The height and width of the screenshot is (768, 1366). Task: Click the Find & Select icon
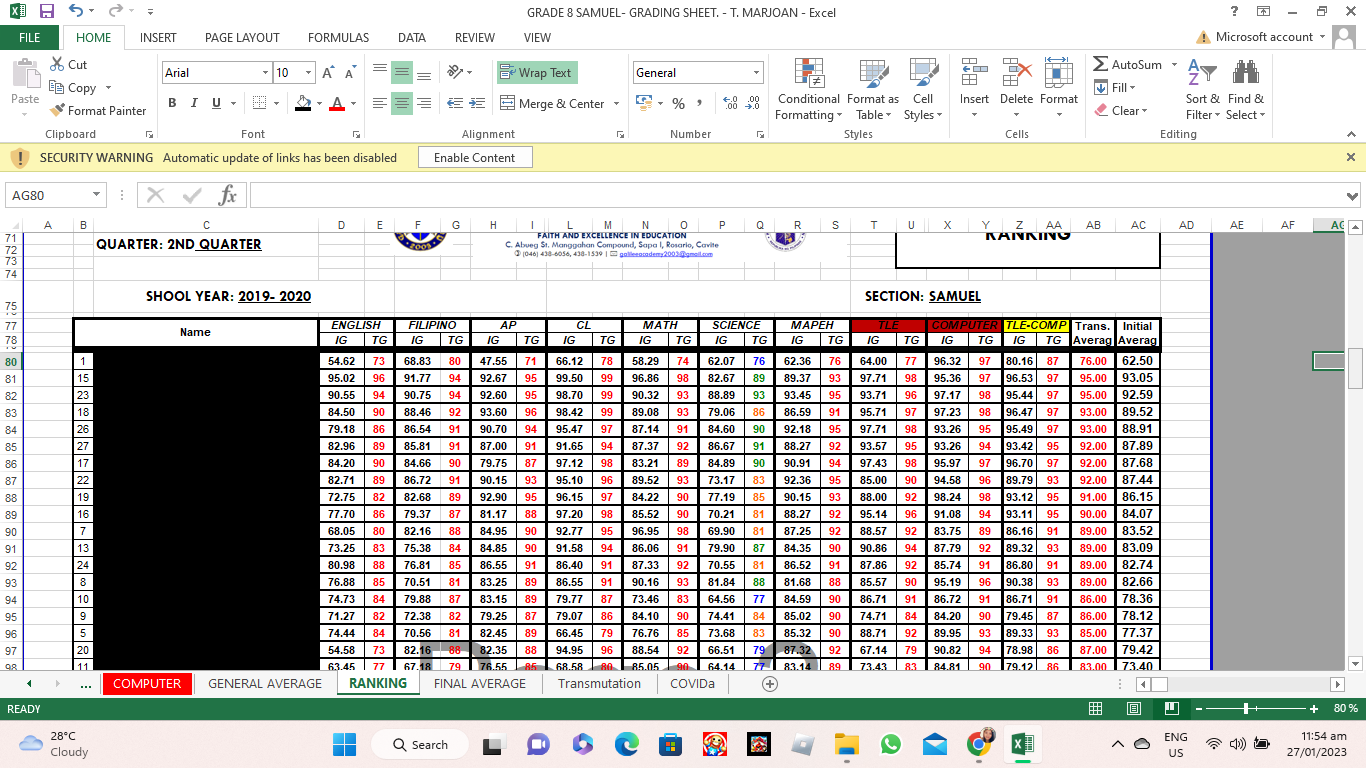pyautogui.click(x=1245, y=90)
